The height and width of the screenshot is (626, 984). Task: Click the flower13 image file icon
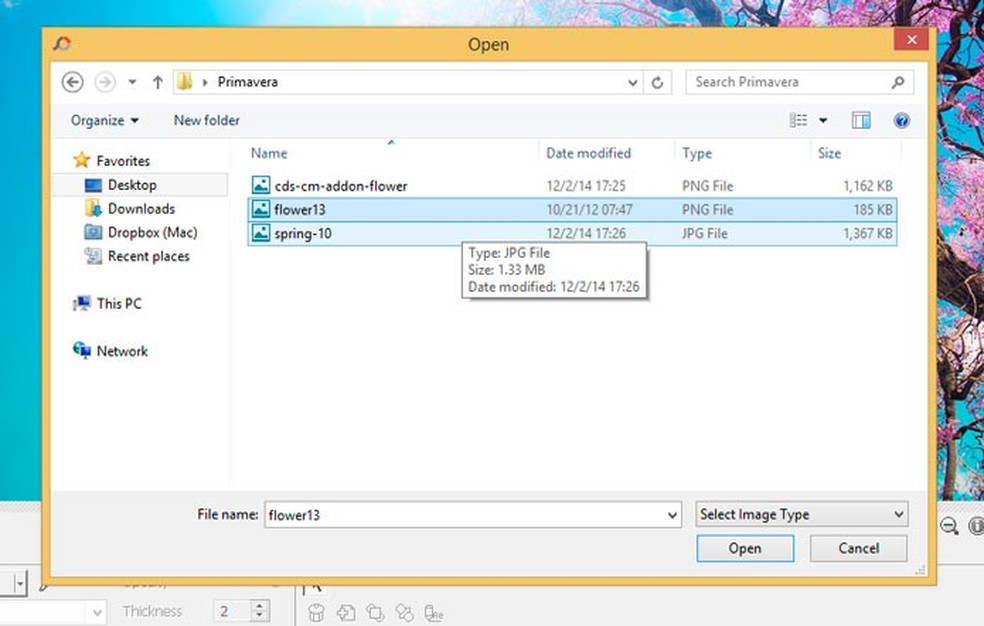260,209
